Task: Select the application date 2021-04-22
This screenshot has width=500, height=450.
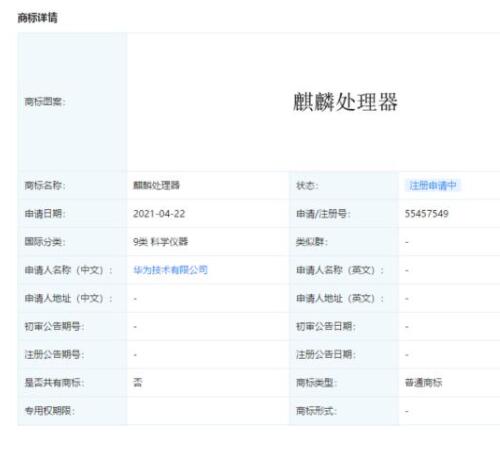Action: (159, 214)
